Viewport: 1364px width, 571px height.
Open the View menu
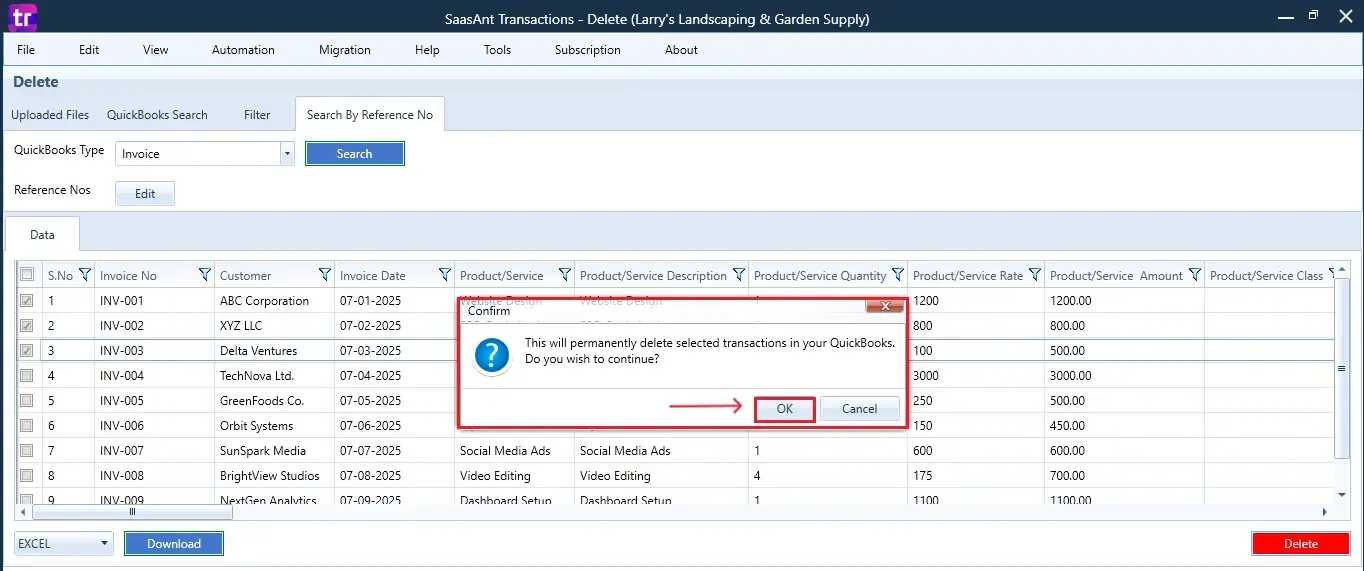(x=156, y=50)
